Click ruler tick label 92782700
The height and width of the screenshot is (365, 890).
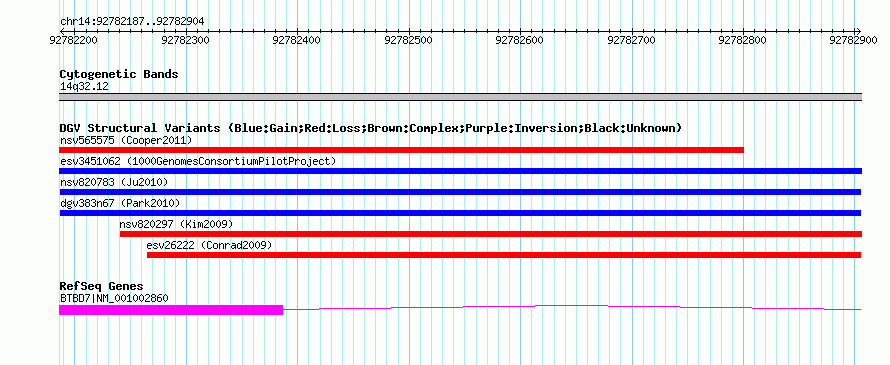pyautogui.click(x=631, y=41)
